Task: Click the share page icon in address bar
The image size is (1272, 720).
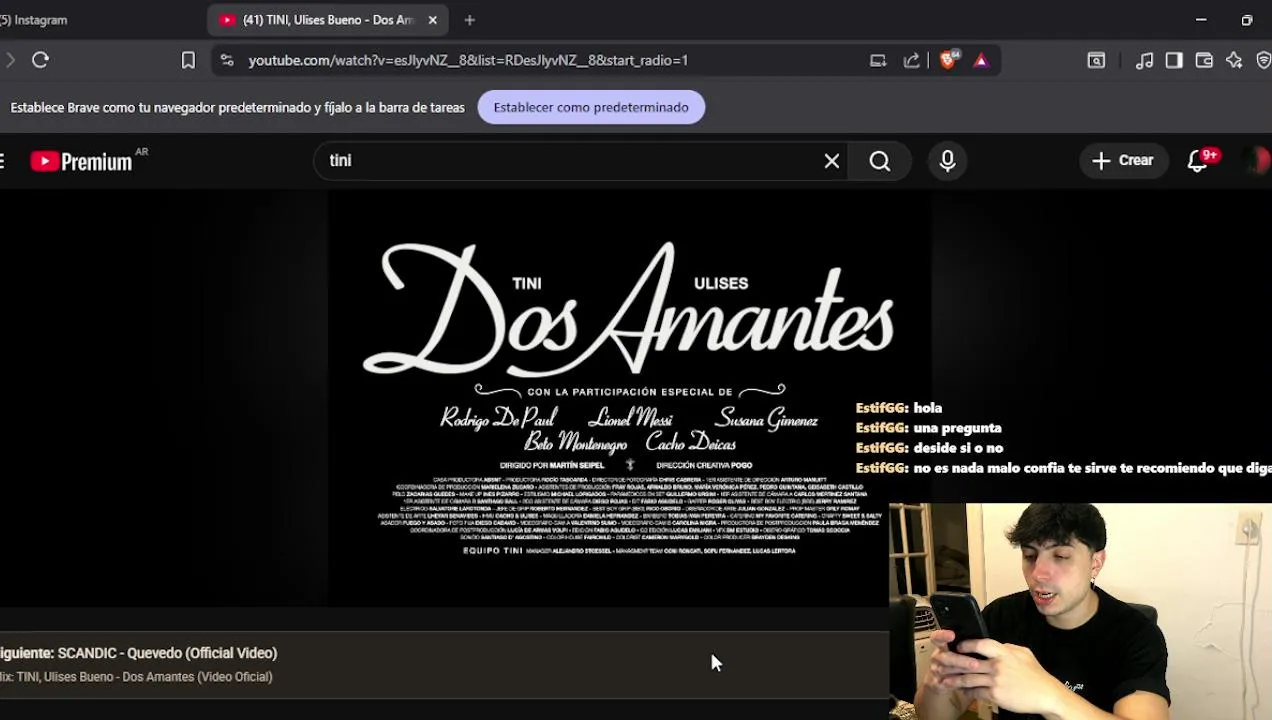Action: point(911,60)
